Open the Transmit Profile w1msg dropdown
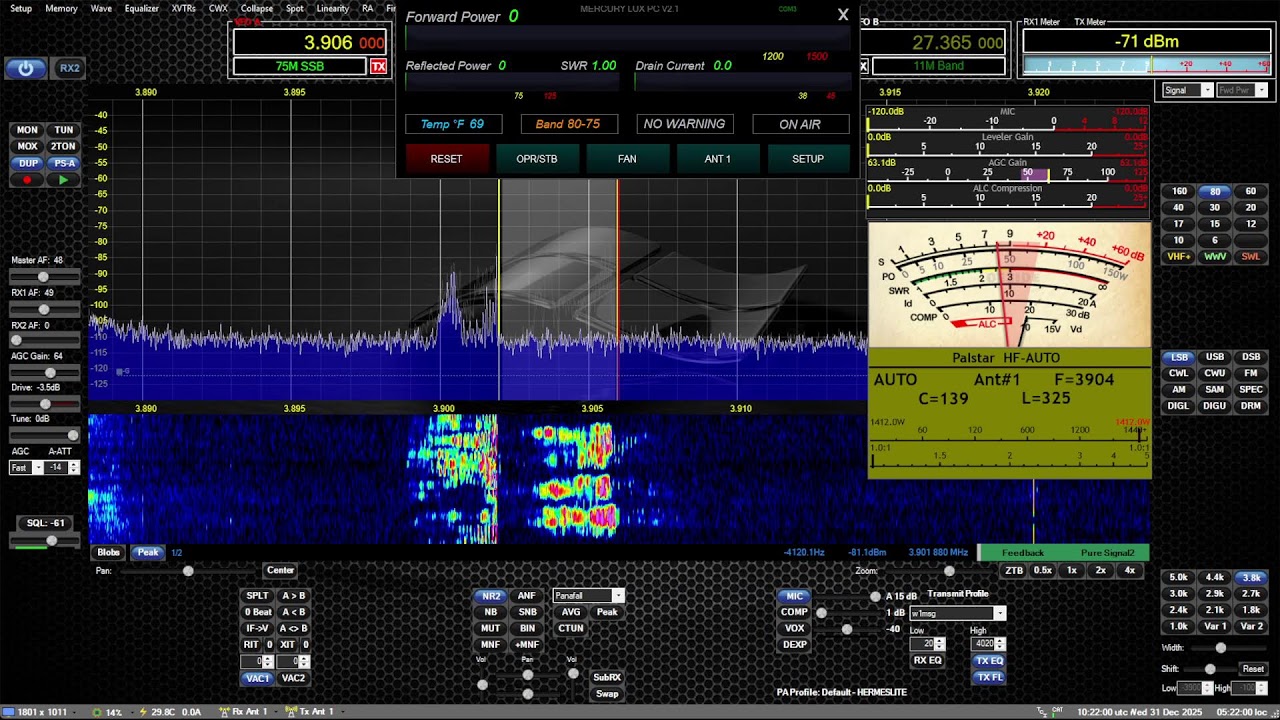The height and width of the screenshot is (720, 1280). 999,613
